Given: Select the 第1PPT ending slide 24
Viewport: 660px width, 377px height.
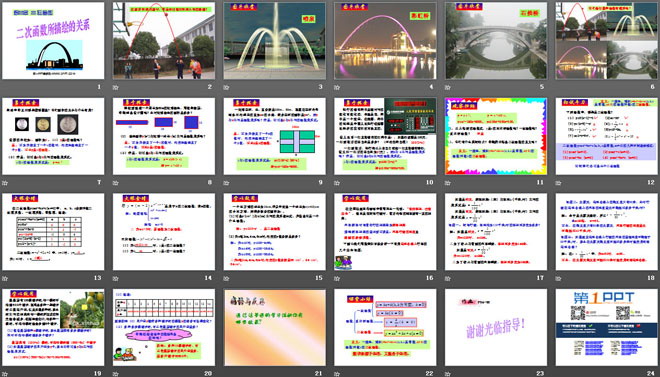Looking at the screenshot, I should pos(607,327).
